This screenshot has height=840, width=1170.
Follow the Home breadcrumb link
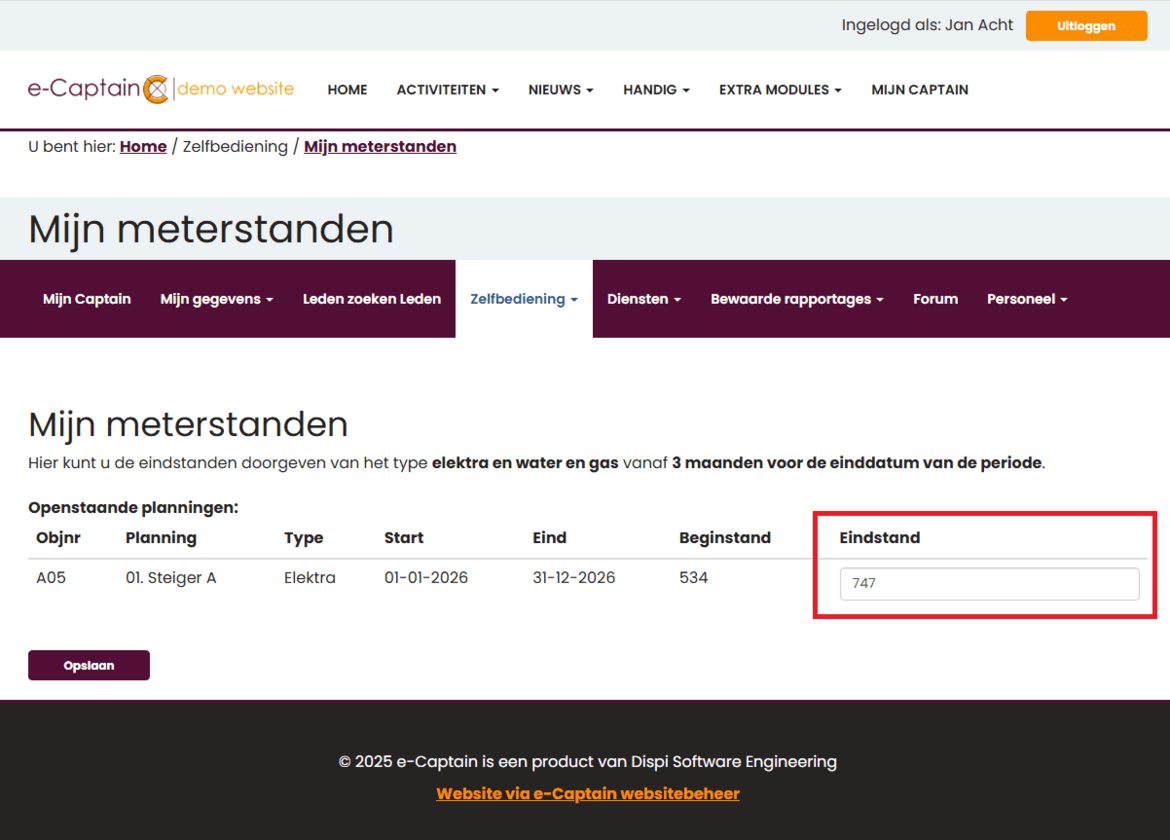pos(143,146)
